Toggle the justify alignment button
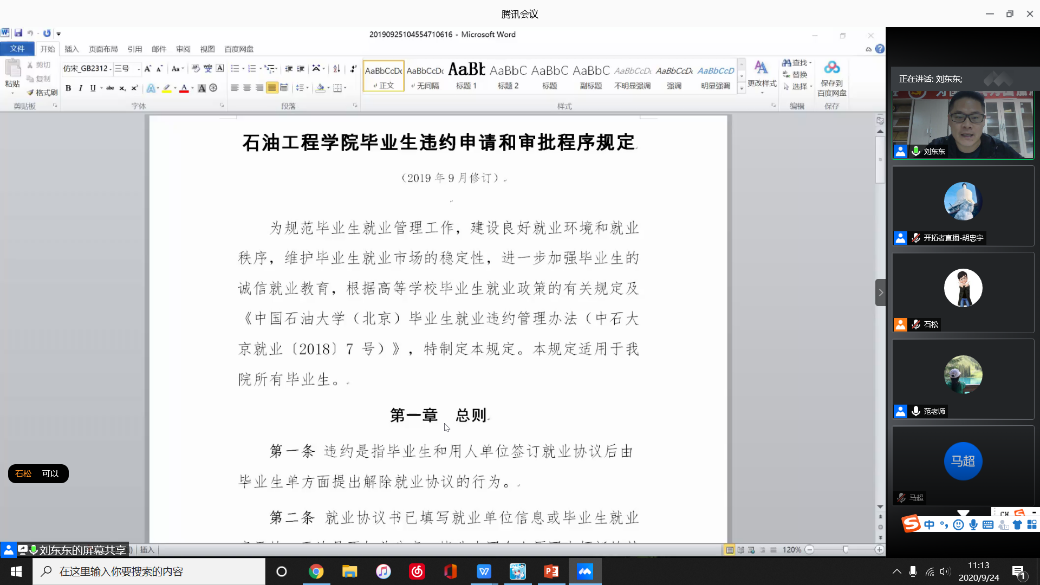The height and width of the screenshot is (585, 1040). [x=272, y=88]
